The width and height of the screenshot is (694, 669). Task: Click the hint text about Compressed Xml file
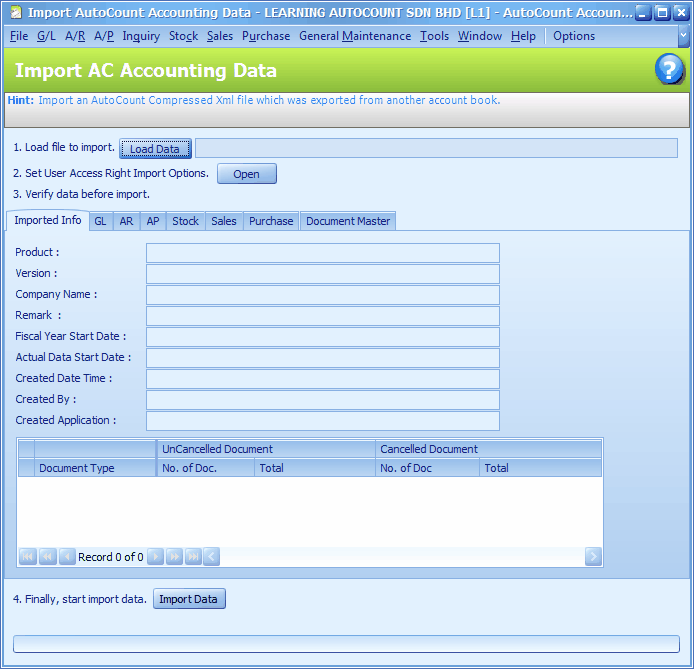269,100
